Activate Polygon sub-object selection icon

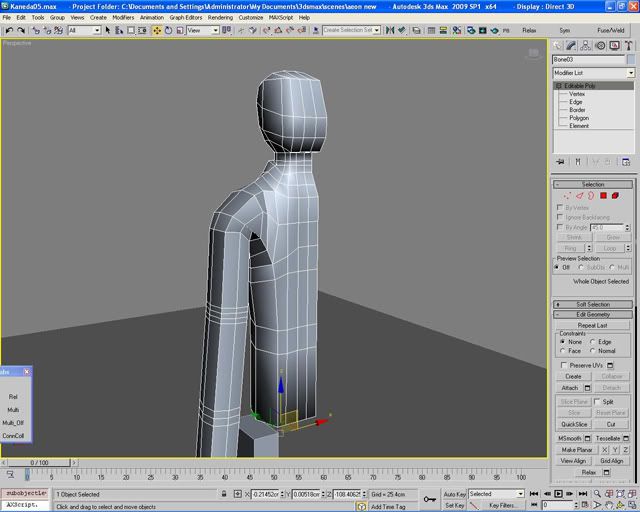pos(603,196)
